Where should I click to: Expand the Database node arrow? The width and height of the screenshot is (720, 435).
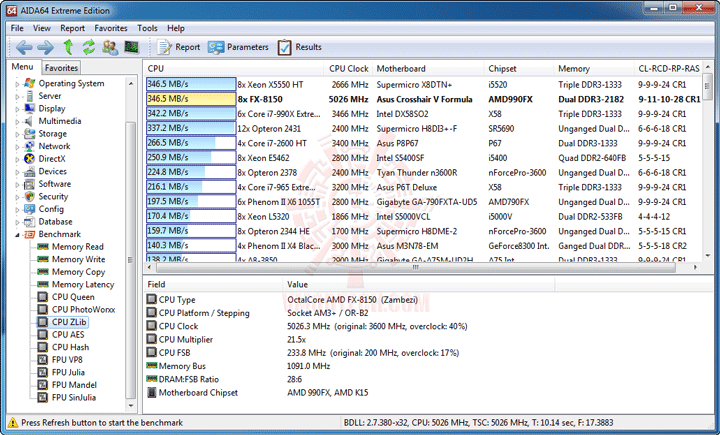coord(17,222)
